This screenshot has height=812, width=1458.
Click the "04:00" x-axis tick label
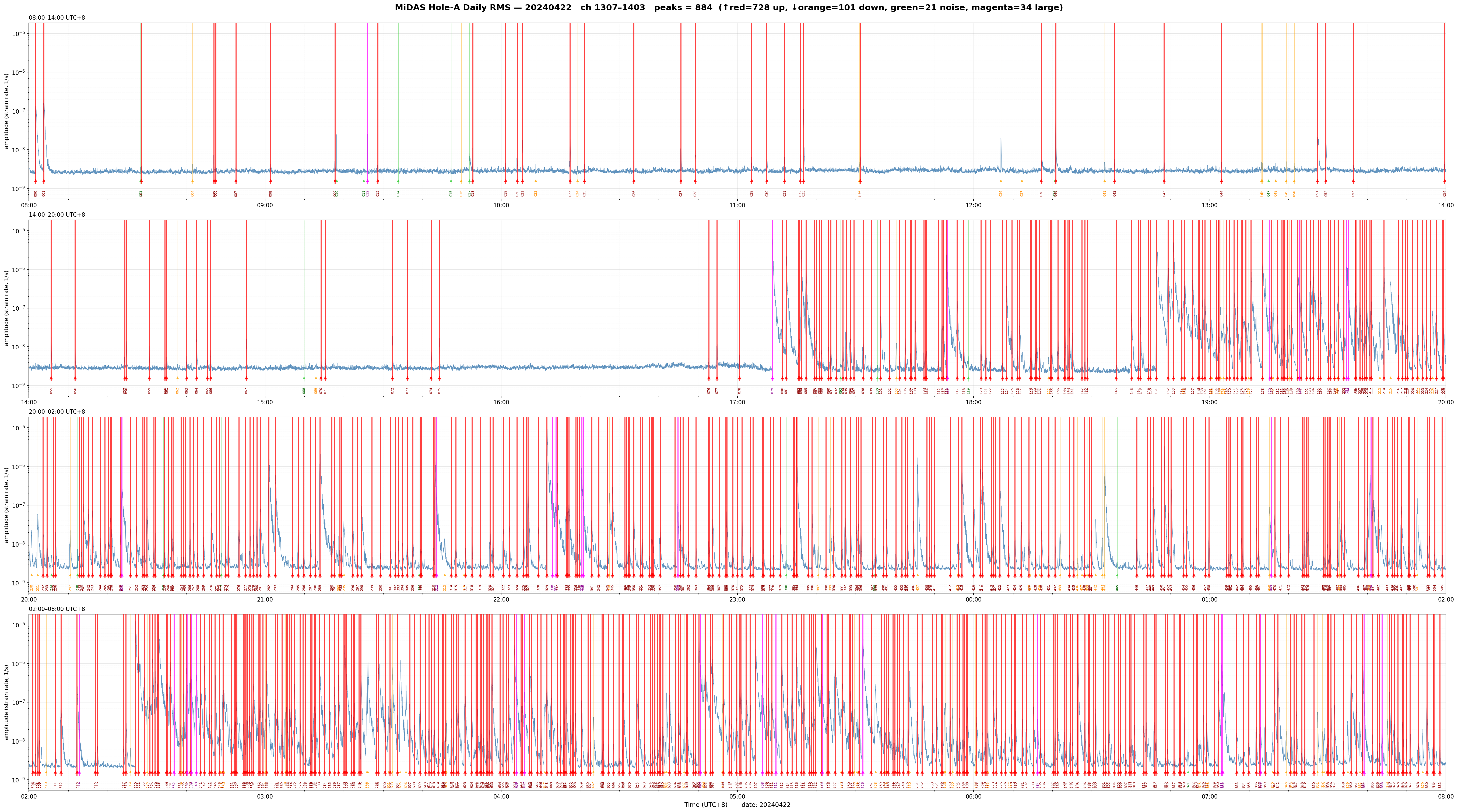point(501,796)
